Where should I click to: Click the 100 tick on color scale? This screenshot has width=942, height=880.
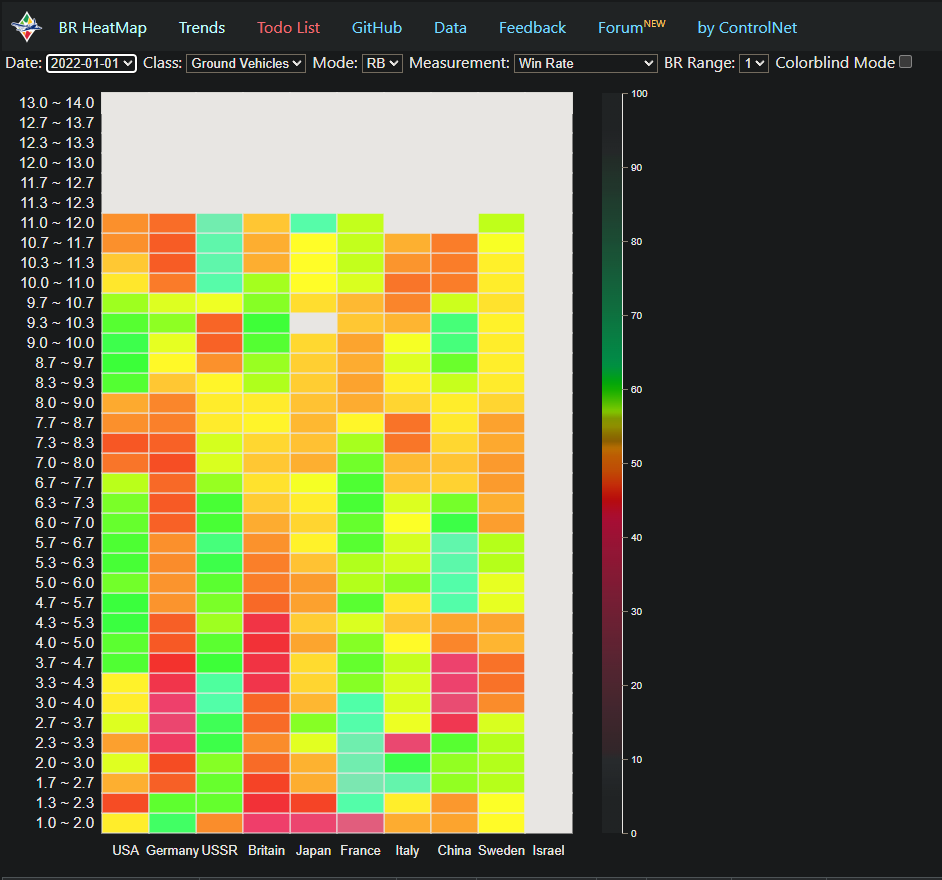click(639, 94)
